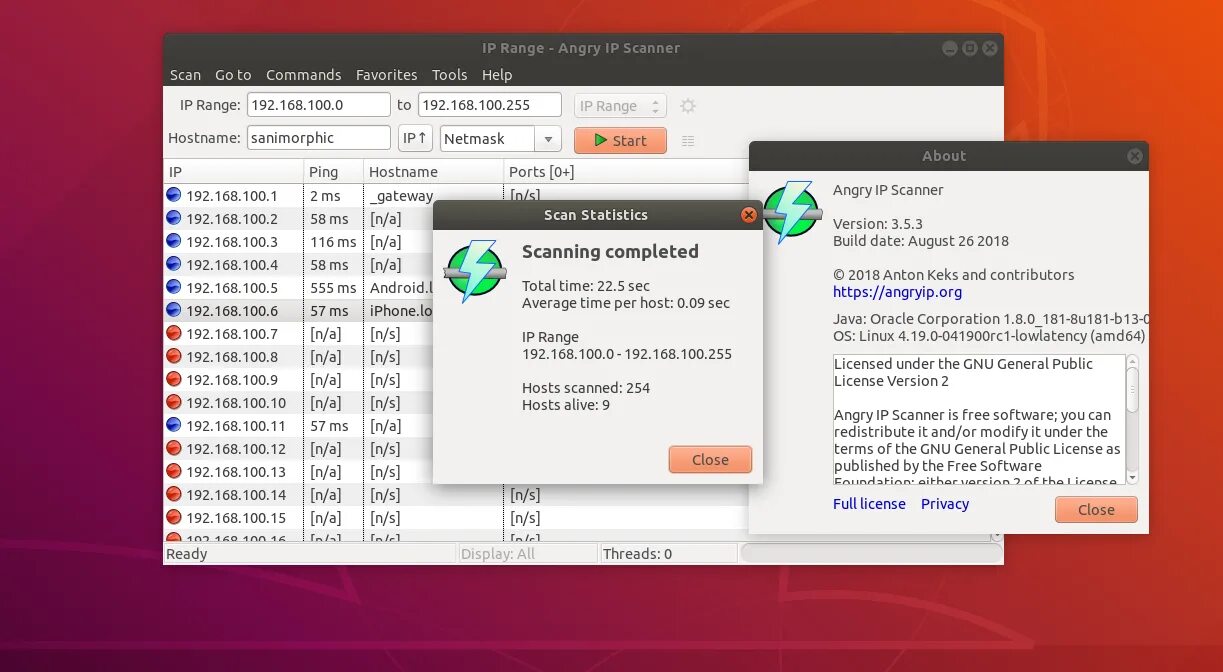Click red status icon for 192.168.100.15
This screenshot has width=1223, height=672.
click(x=174, y=517)
